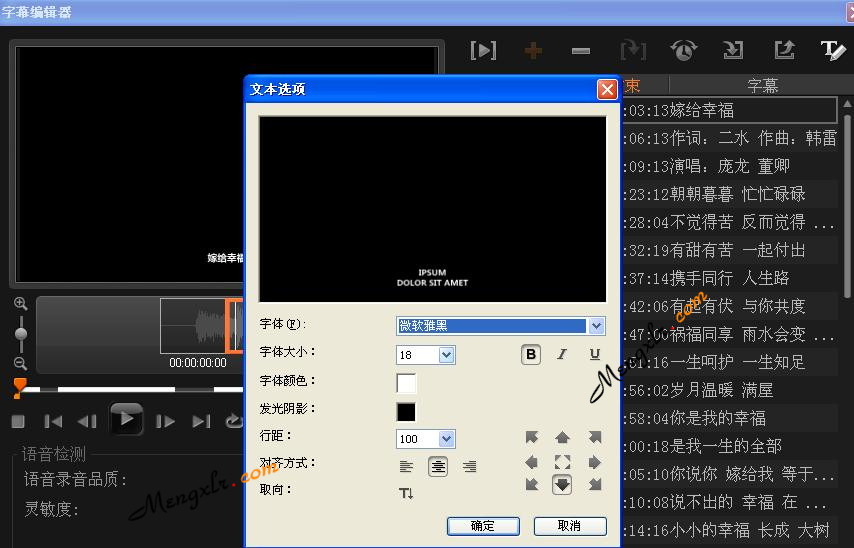
Task: Align subtitle text to the right
Action: (469, 466)
